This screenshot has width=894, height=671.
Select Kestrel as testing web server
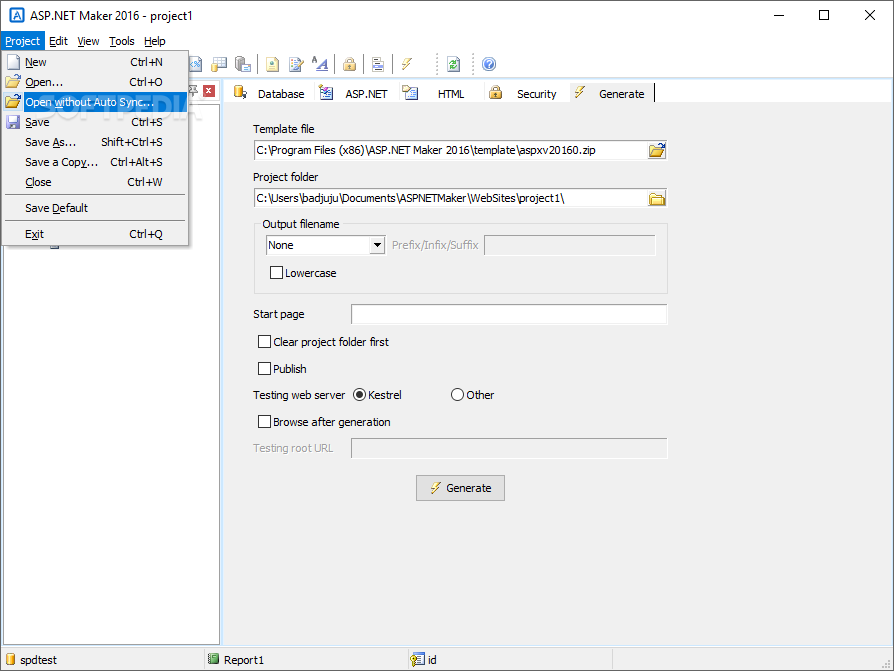tap(359, 395)
